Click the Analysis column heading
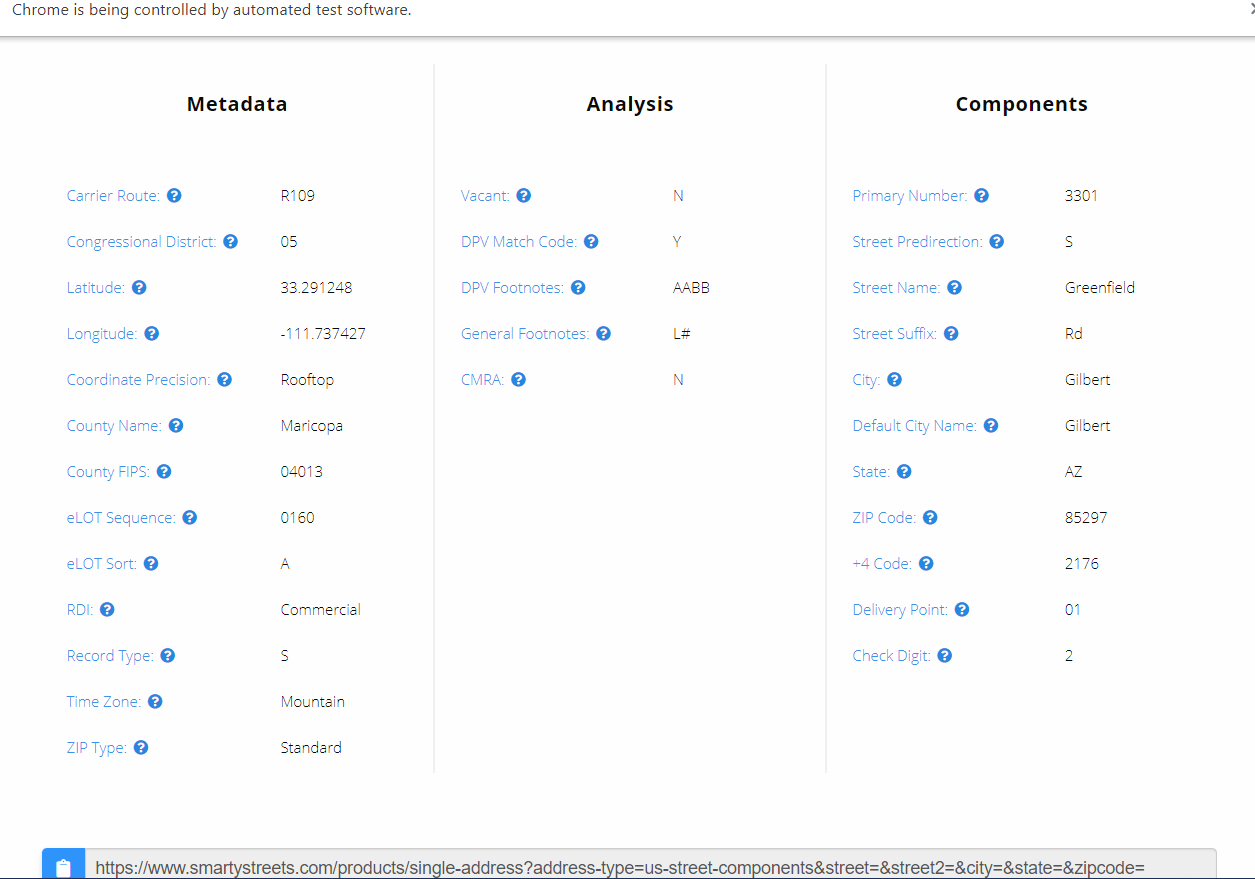The height and width of the screenshot is (879, 1255). tap(630, 104)
